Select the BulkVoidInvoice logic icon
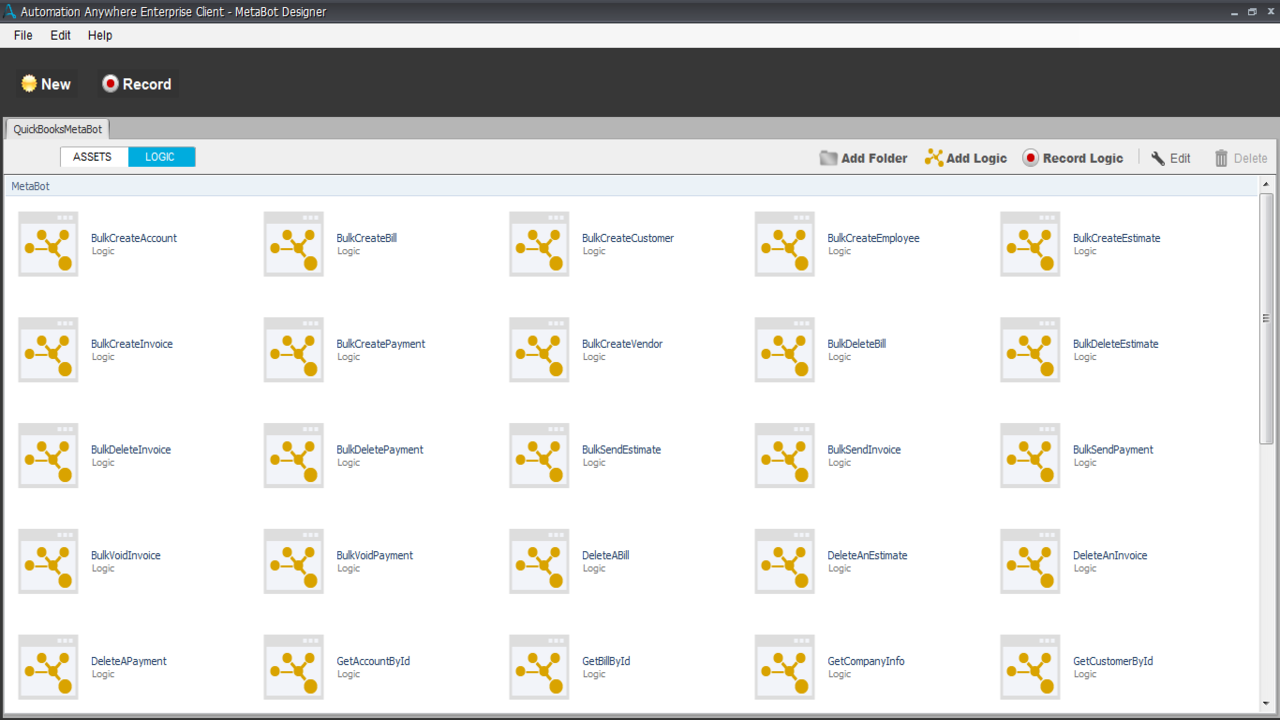The width and height of the screenshot is (1280, 720). (x=48, y=562)
